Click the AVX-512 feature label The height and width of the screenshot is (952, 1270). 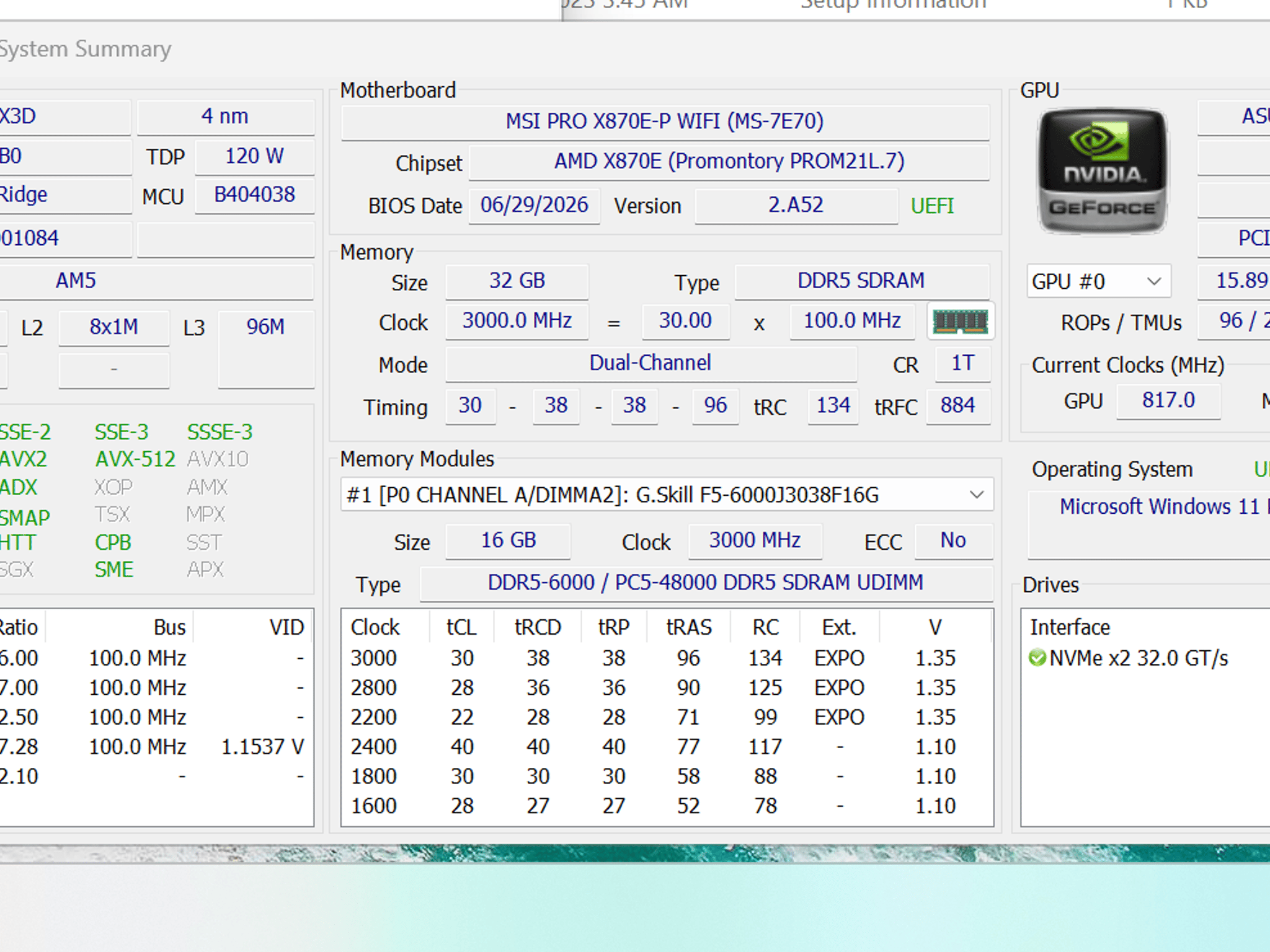click(135, 459)
